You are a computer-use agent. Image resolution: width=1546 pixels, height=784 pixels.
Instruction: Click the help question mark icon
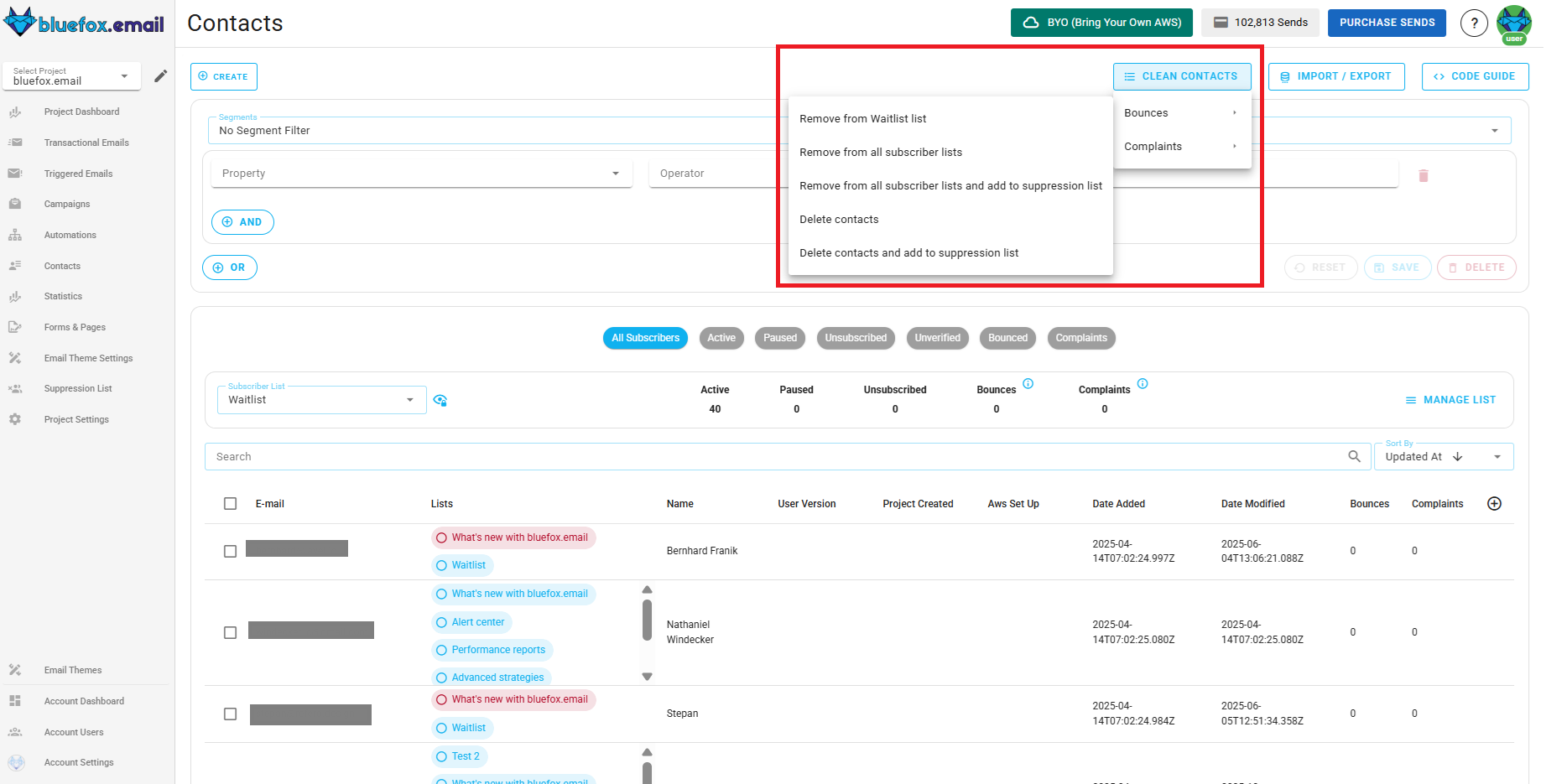click(1474, 23)
